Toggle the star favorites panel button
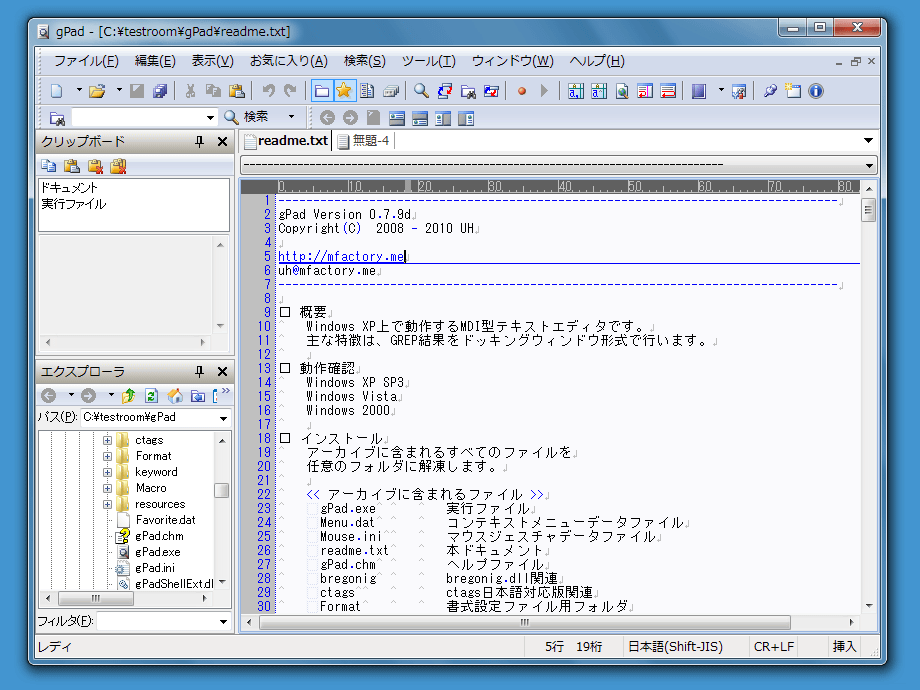Image resolution: width=920 pixels, height=690 pixels. coord(344,91)
